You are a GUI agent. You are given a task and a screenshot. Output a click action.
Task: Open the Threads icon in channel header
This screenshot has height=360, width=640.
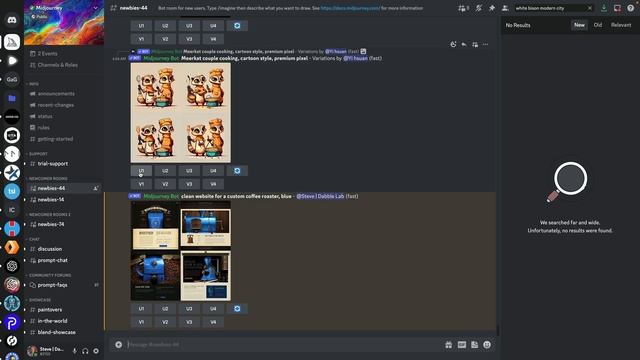[462, 8]
